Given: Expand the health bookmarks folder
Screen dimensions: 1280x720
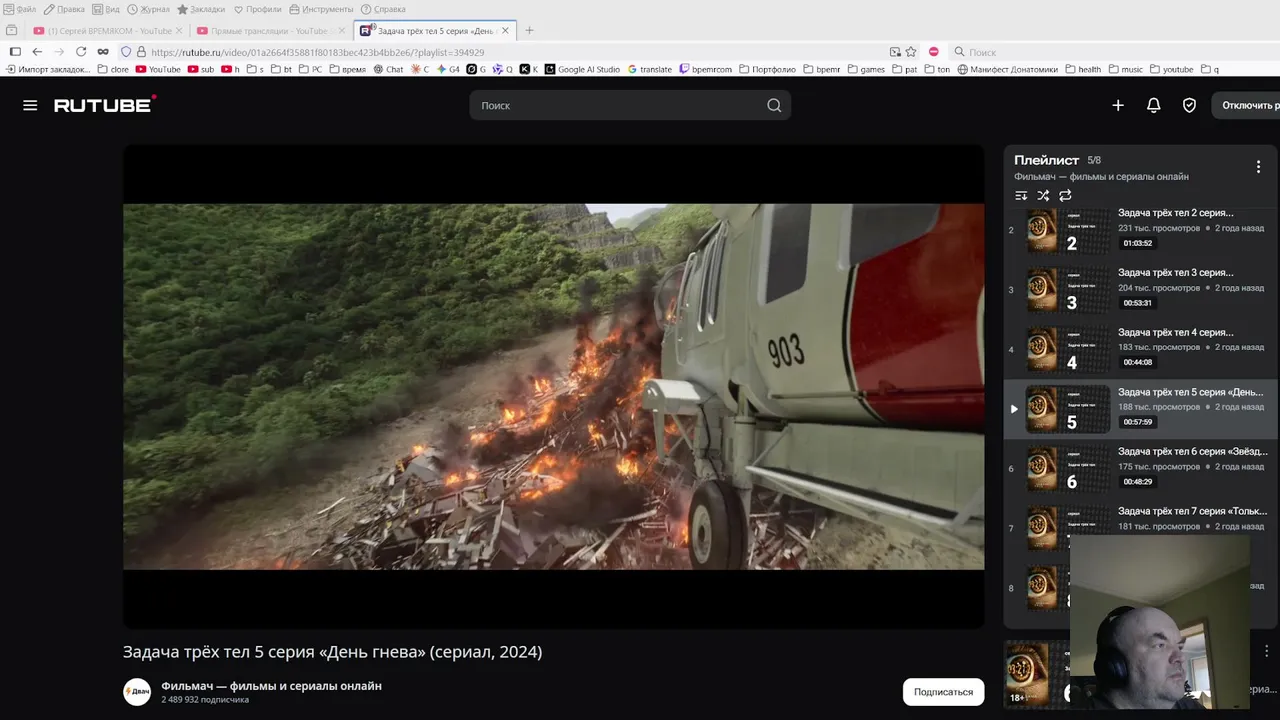Looking at the screenshot, I should coord(1083,69).
